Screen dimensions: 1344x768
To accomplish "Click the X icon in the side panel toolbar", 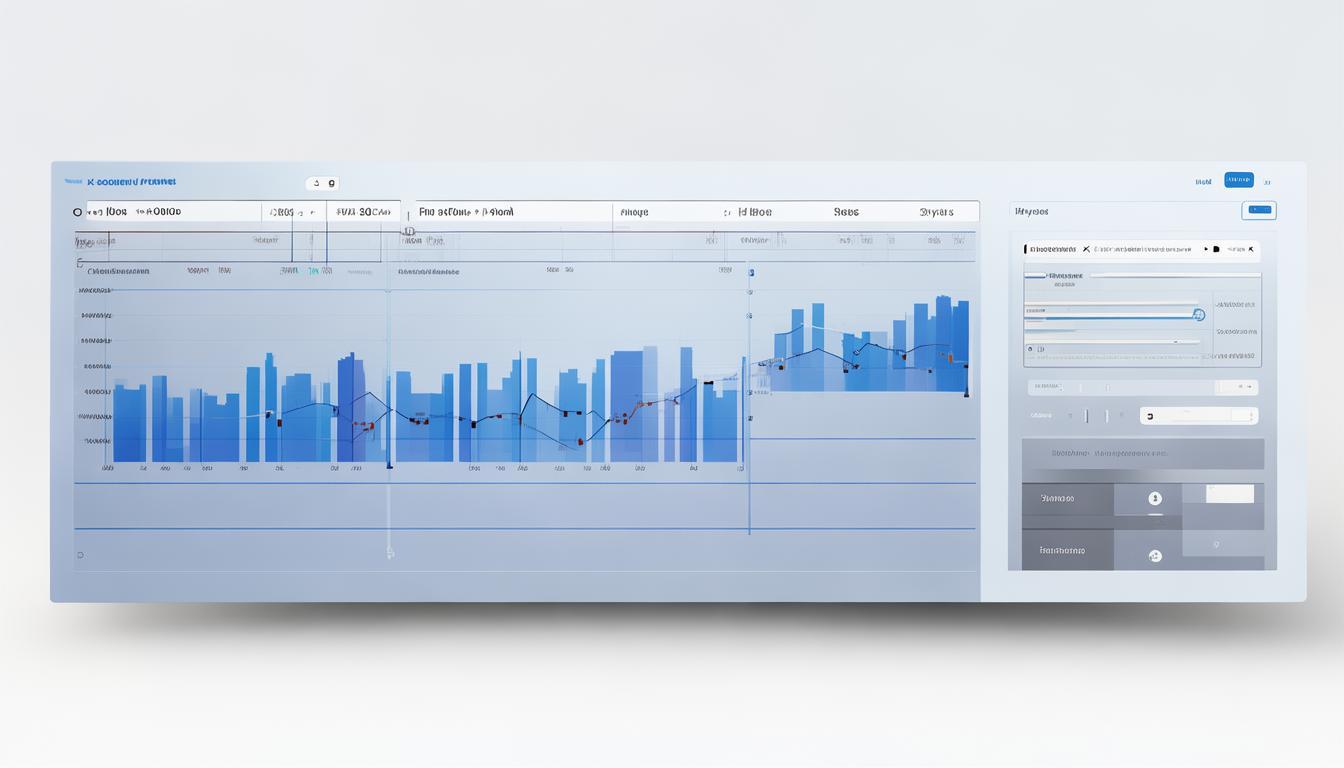I will click(1086, 249).
